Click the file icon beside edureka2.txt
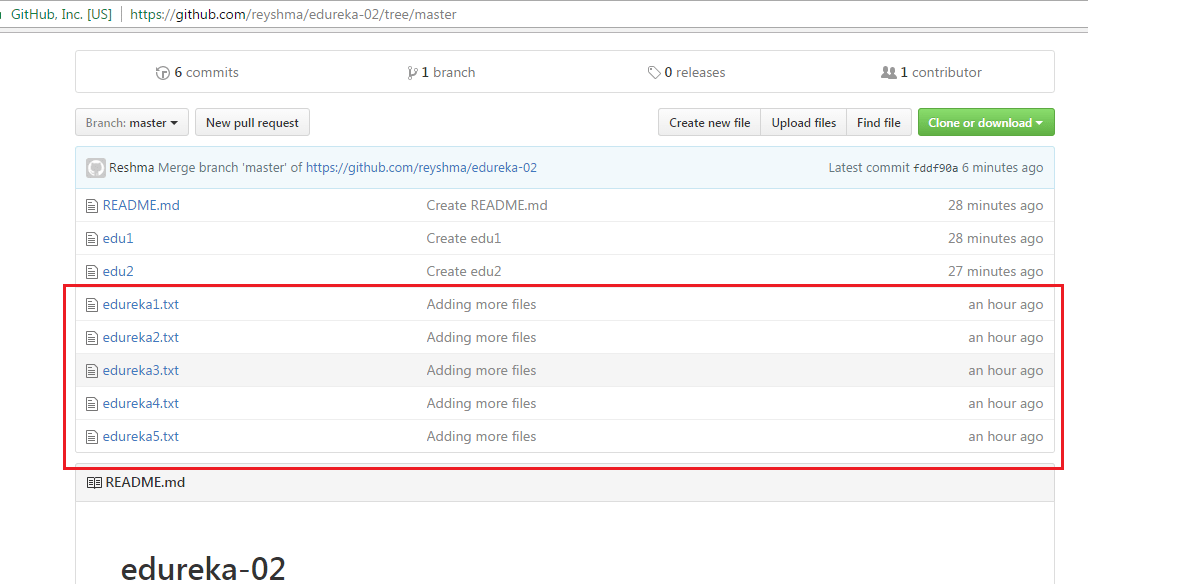This screenshot has width=1198, height=584. pyautogui.click(x=92, y=338)
